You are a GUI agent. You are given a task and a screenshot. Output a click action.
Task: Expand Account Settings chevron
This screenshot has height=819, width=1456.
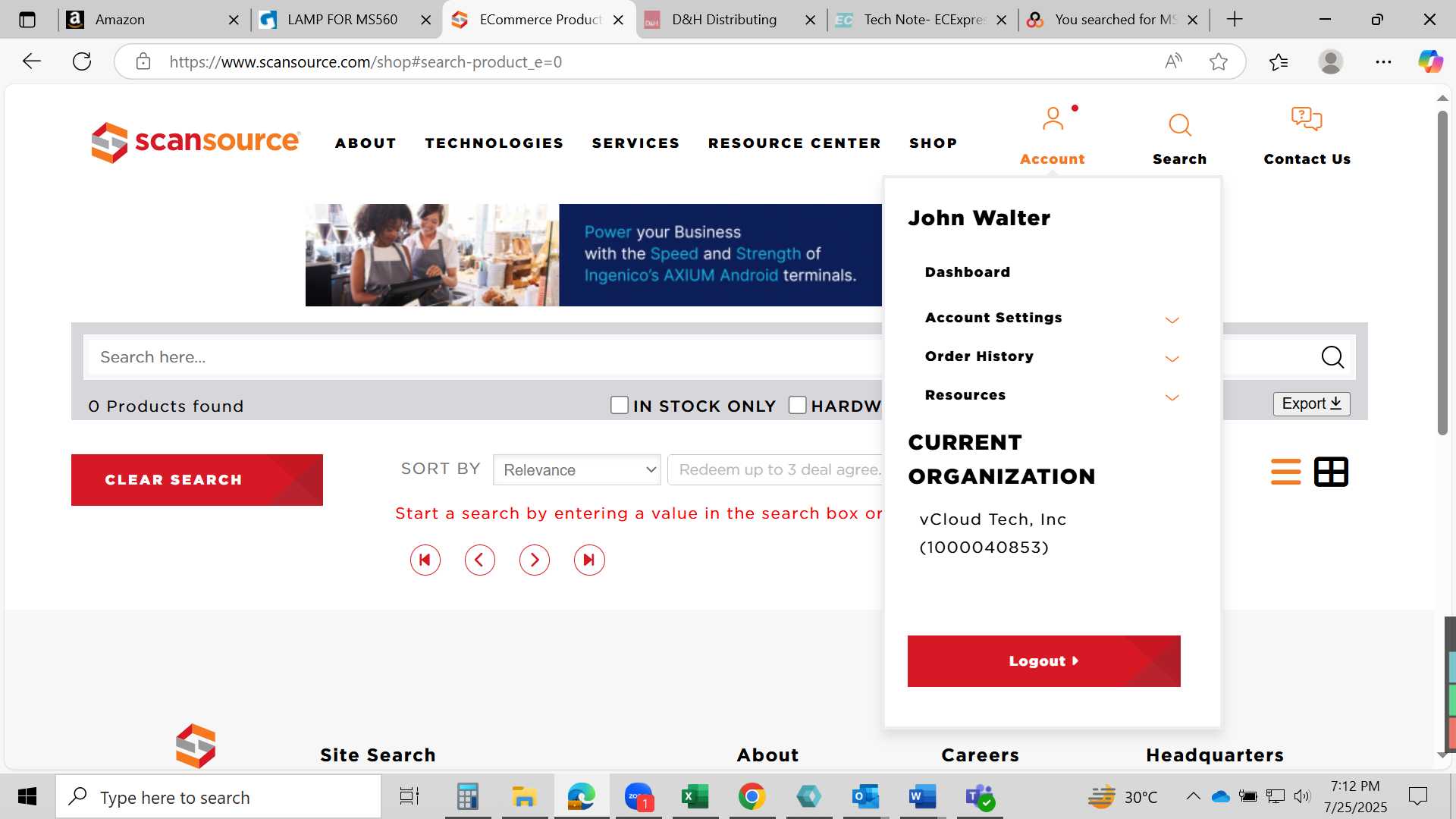coord(1172,320)
